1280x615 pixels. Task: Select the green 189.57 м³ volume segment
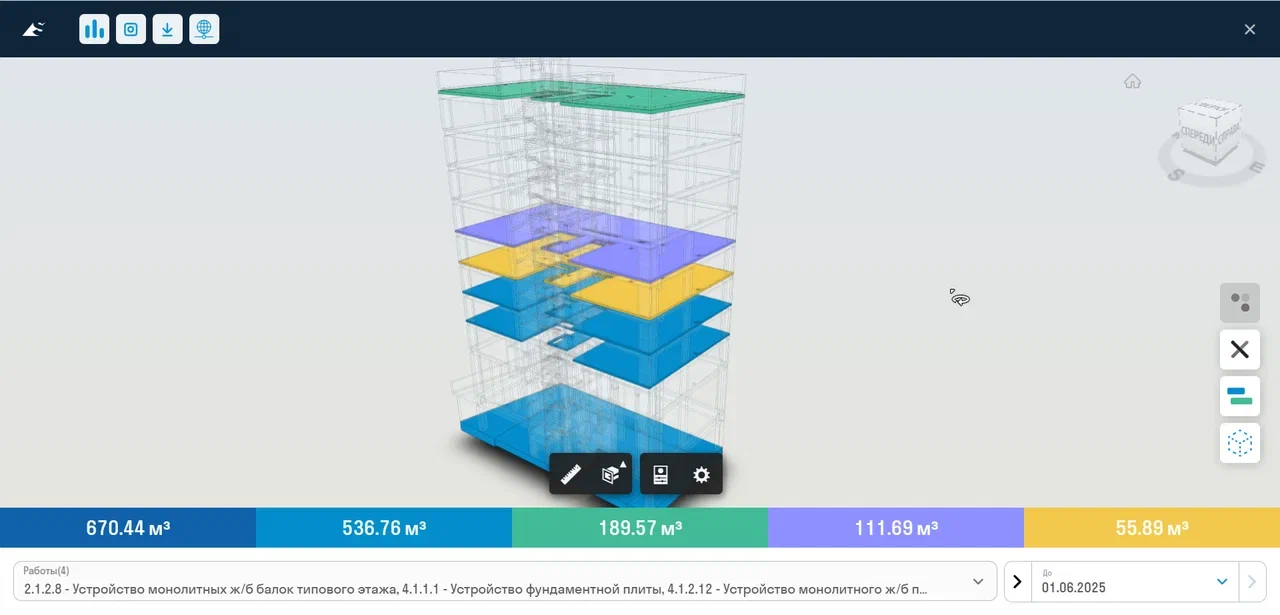click(x=640, y=528)
